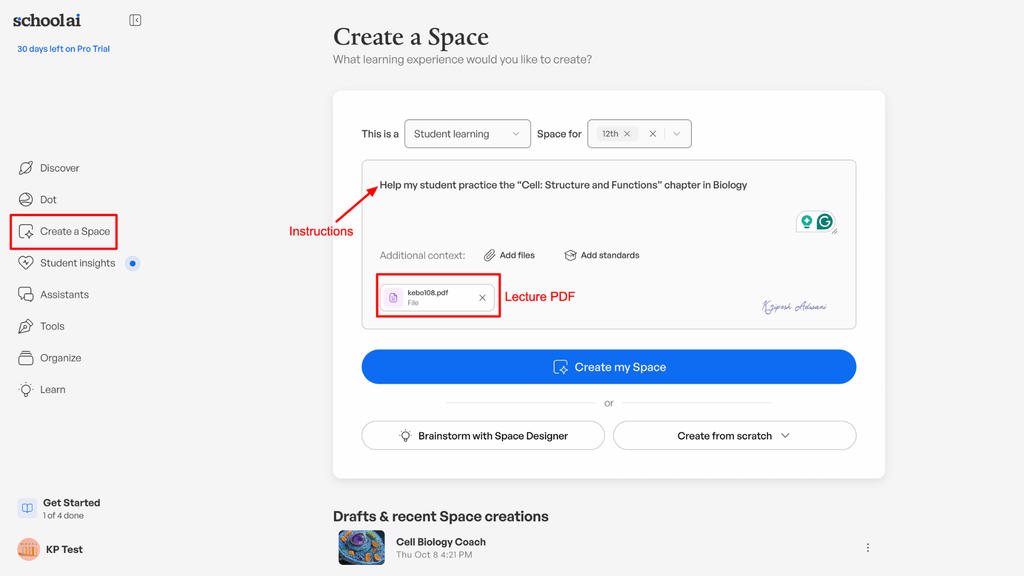
Task: Open the Student learning dropdown
Action: pyautogui.click(x=468, y=134)
